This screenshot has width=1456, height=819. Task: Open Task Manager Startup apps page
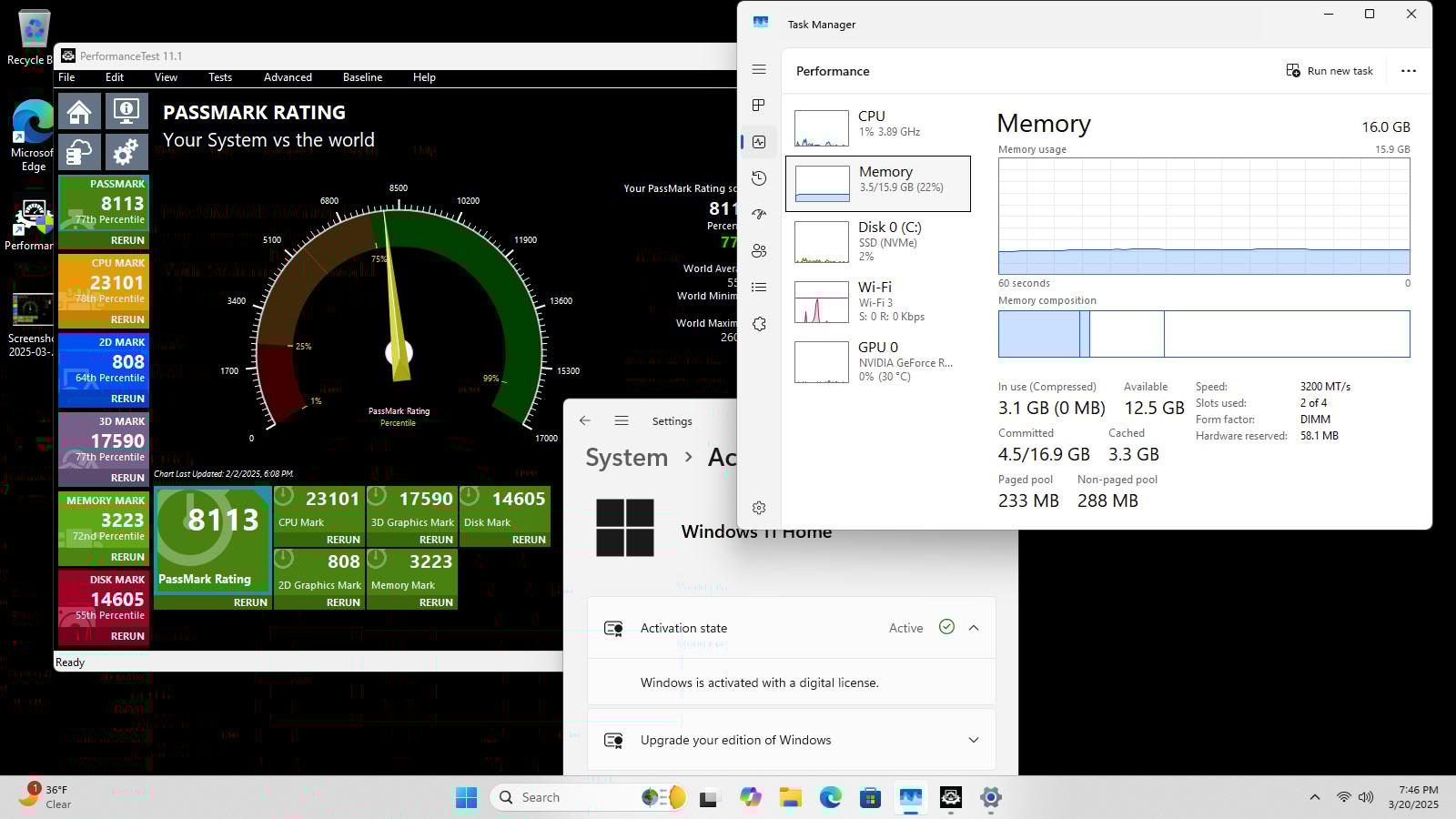coord(759,215)
